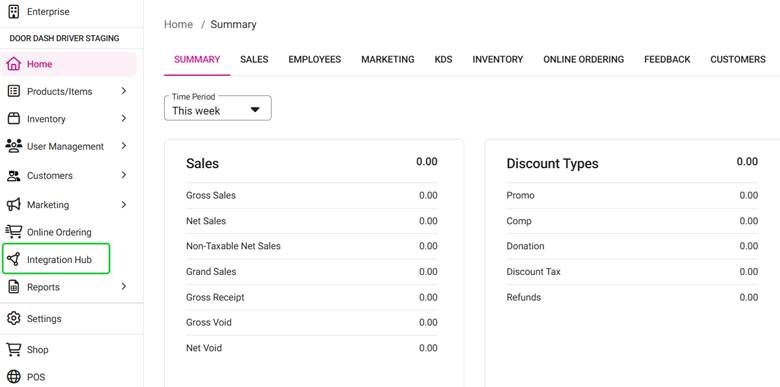
Task: Click the Gross Sales row label
Action: (x=211, y=195)
